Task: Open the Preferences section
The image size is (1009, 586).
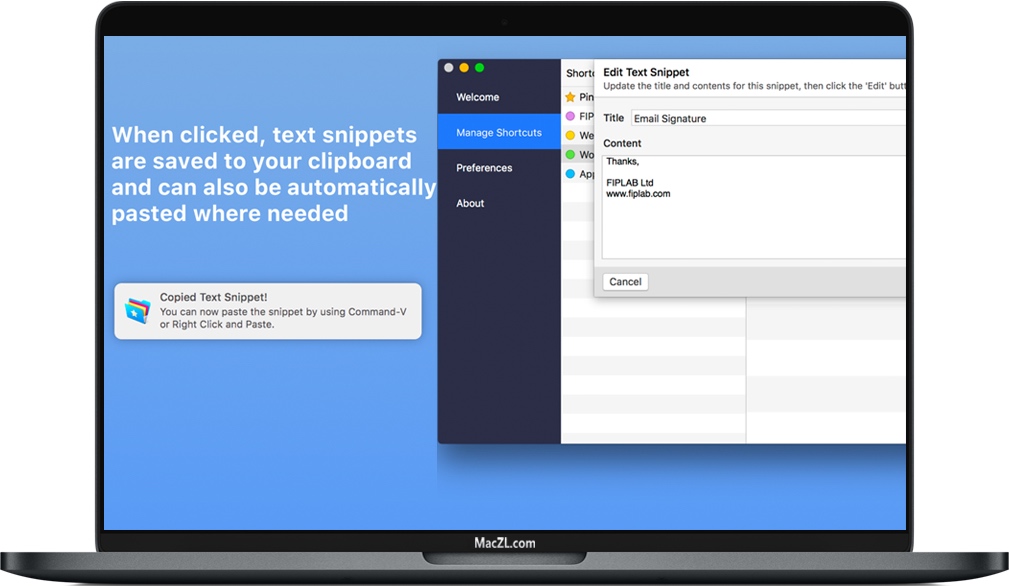Action: click(484, 168)
